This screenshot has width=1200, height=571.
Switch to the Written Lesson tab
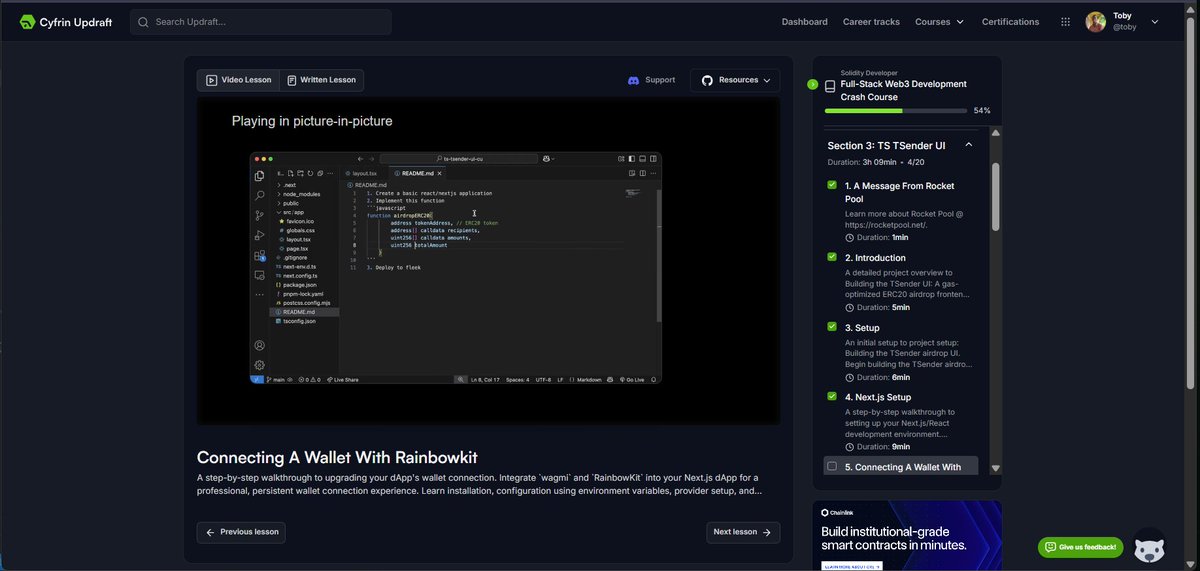click(320, 80)
